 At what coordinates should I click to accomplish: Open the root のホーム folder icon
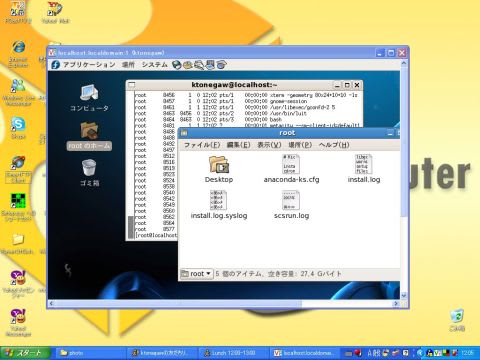[x=89, y=136]
